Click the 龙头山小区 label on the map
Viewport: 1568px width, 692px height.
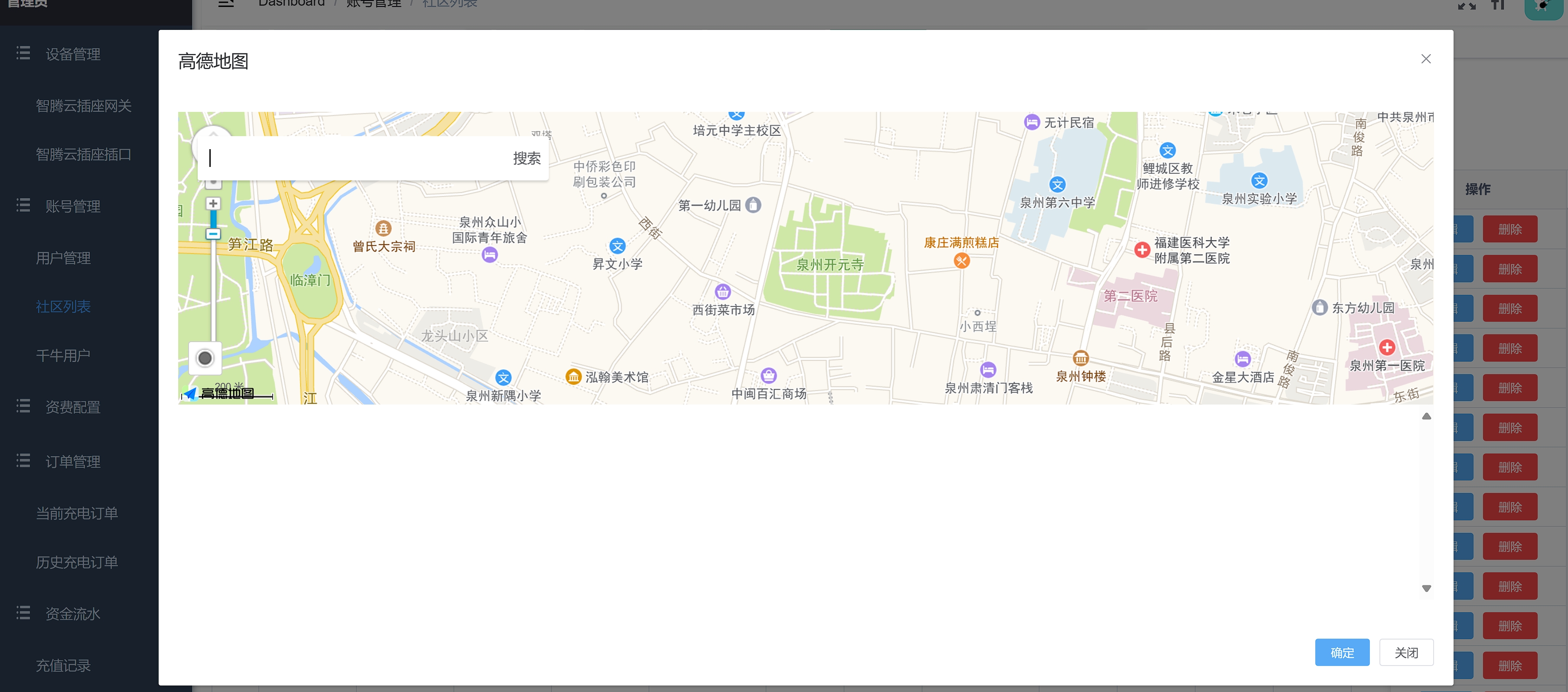point(454,336)
